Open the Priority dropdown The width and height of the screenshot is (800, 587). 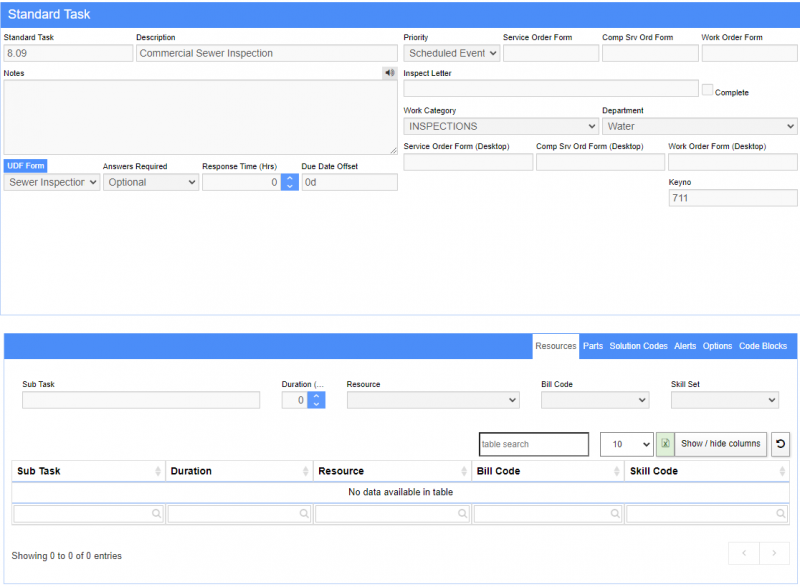pyautogui.click(x=451, y=54)
